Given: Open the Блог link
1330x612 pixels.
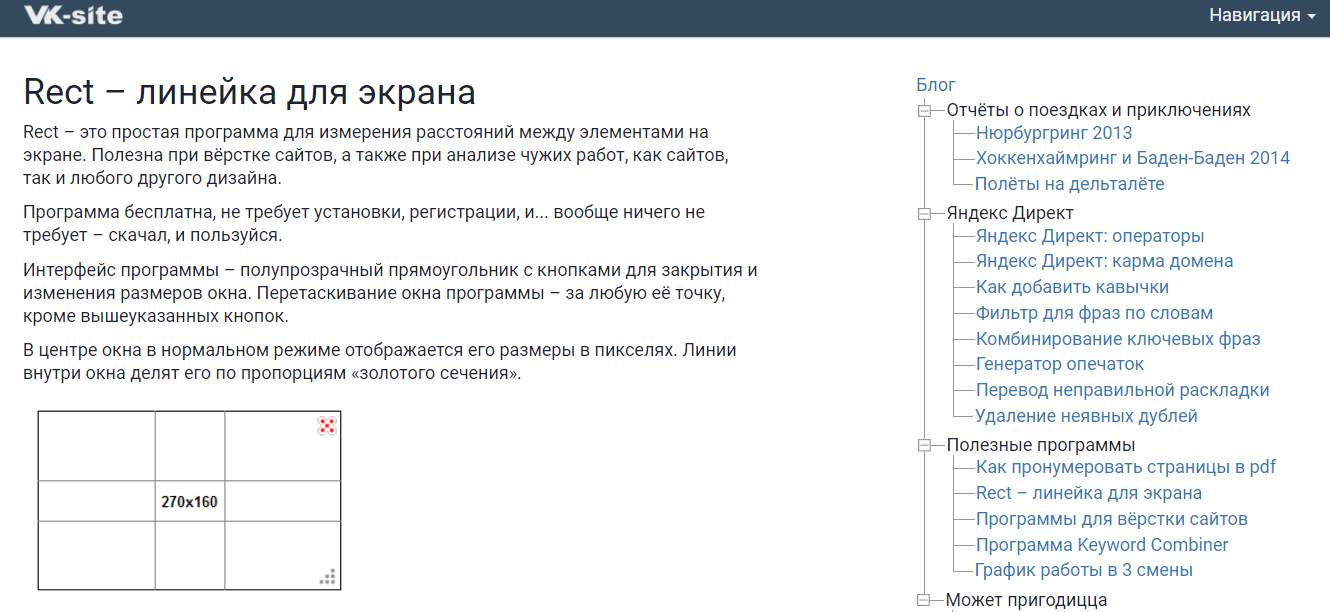Looking at the screenshot, I should [x=936, y=85].
